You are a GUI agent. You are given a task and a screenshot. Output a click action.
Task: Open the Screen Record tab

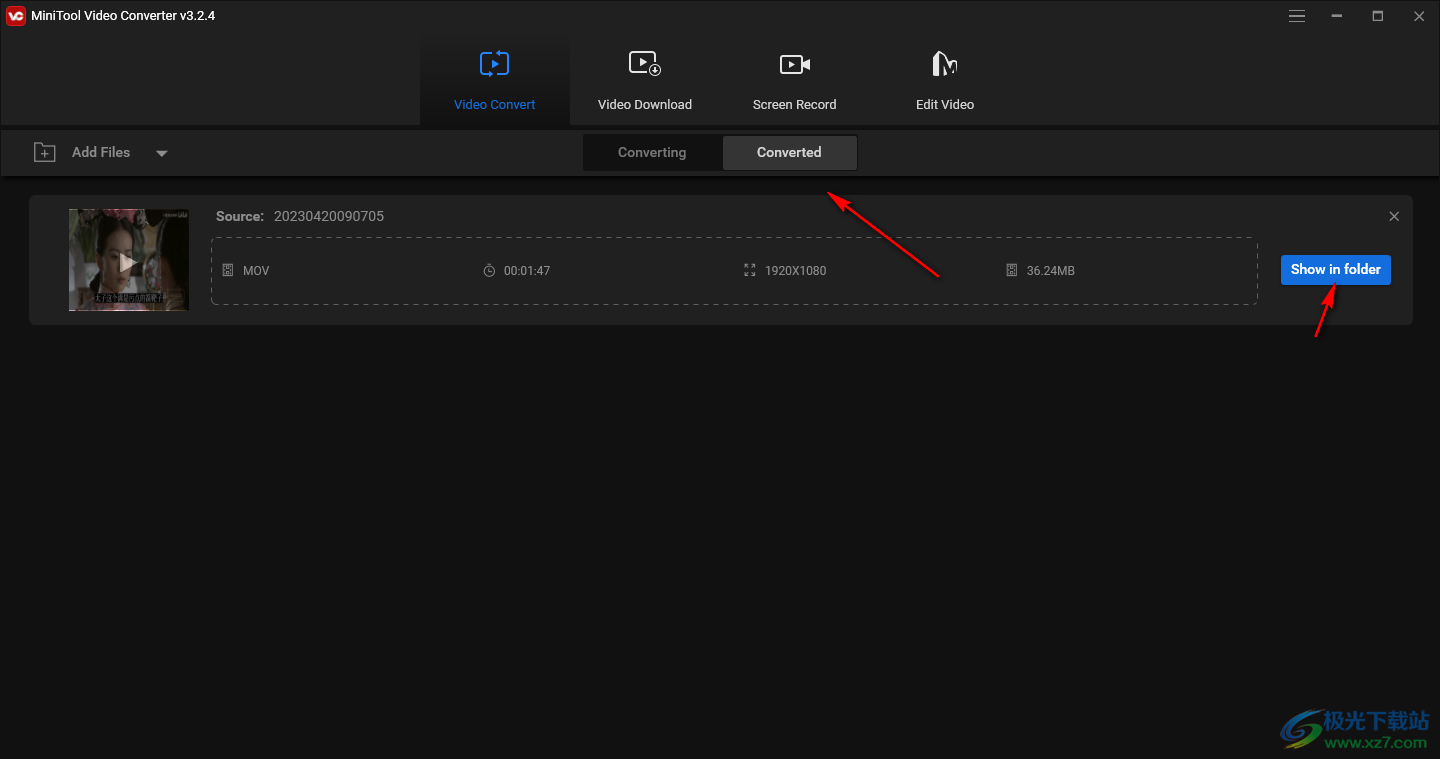[795, 81]
